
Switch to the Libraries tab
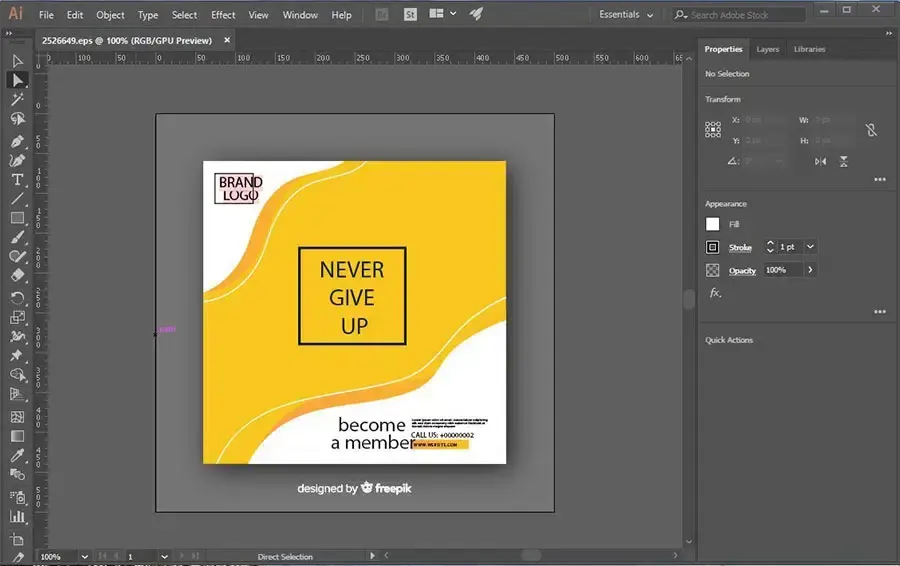click(809, 49)
